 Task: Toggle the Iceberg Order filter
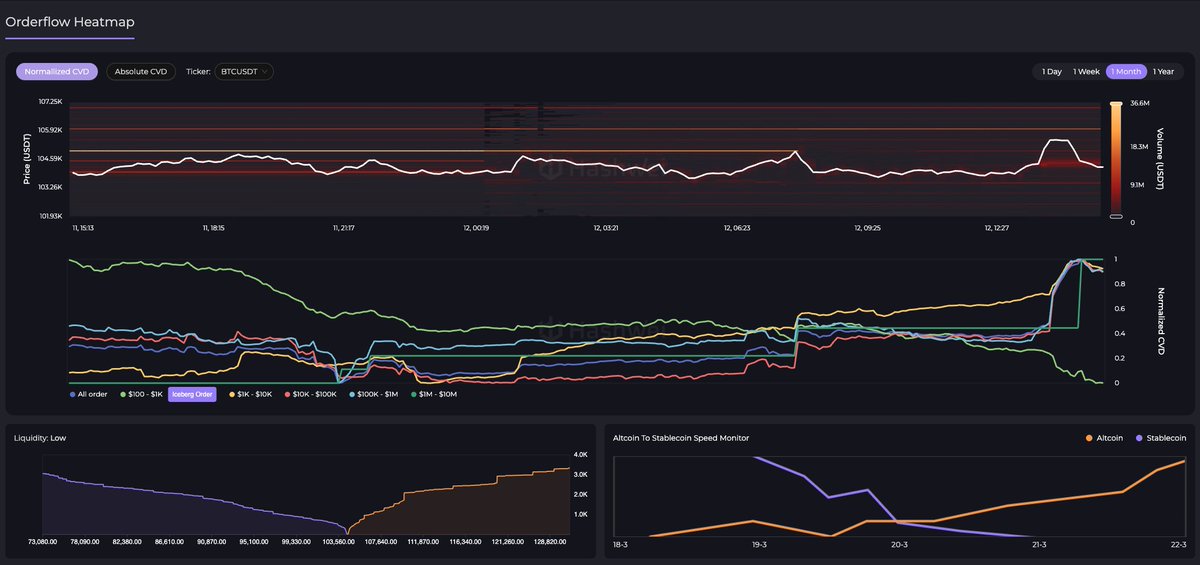(x=192, y=394)
